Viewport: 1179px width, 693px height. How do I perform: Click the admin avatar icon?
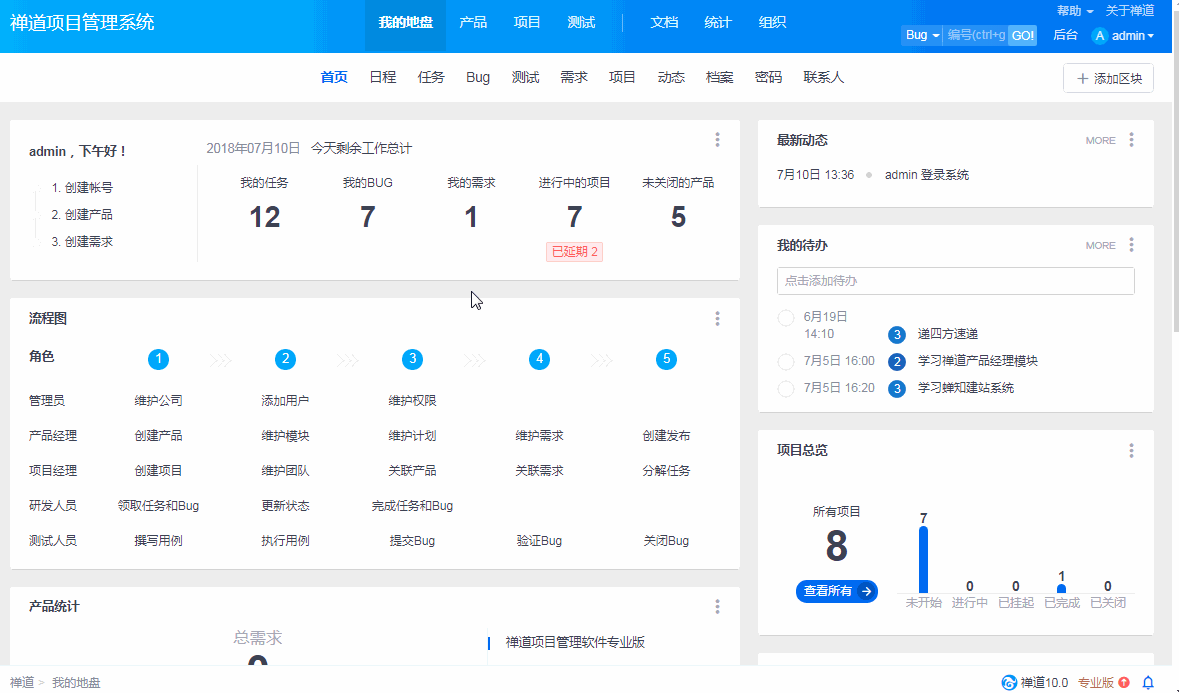click(1100, 36)
